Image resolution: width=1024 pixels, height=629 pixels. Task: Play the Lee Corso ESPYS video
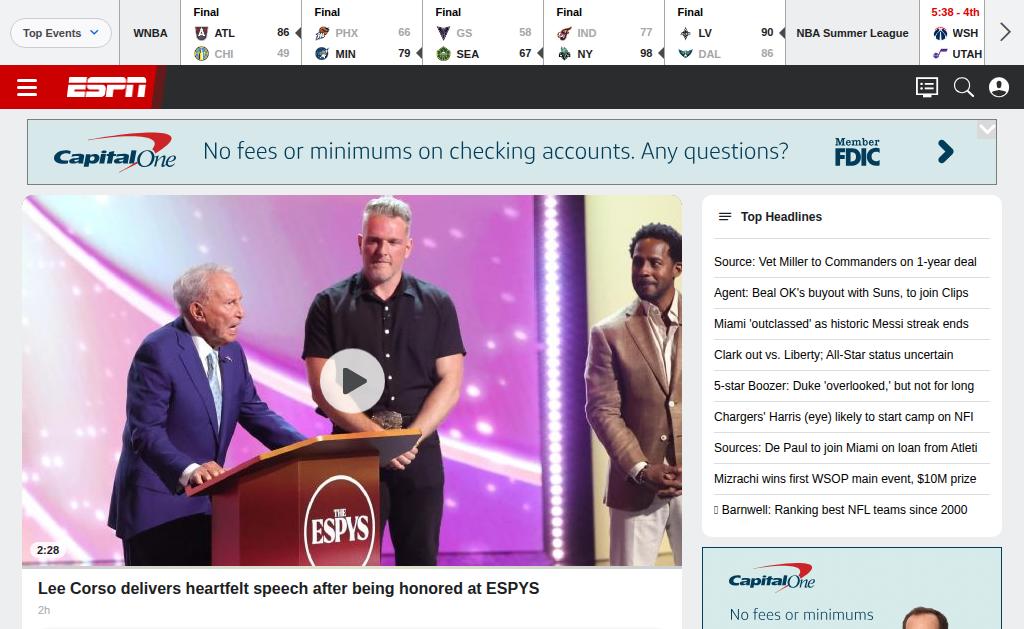352,381
